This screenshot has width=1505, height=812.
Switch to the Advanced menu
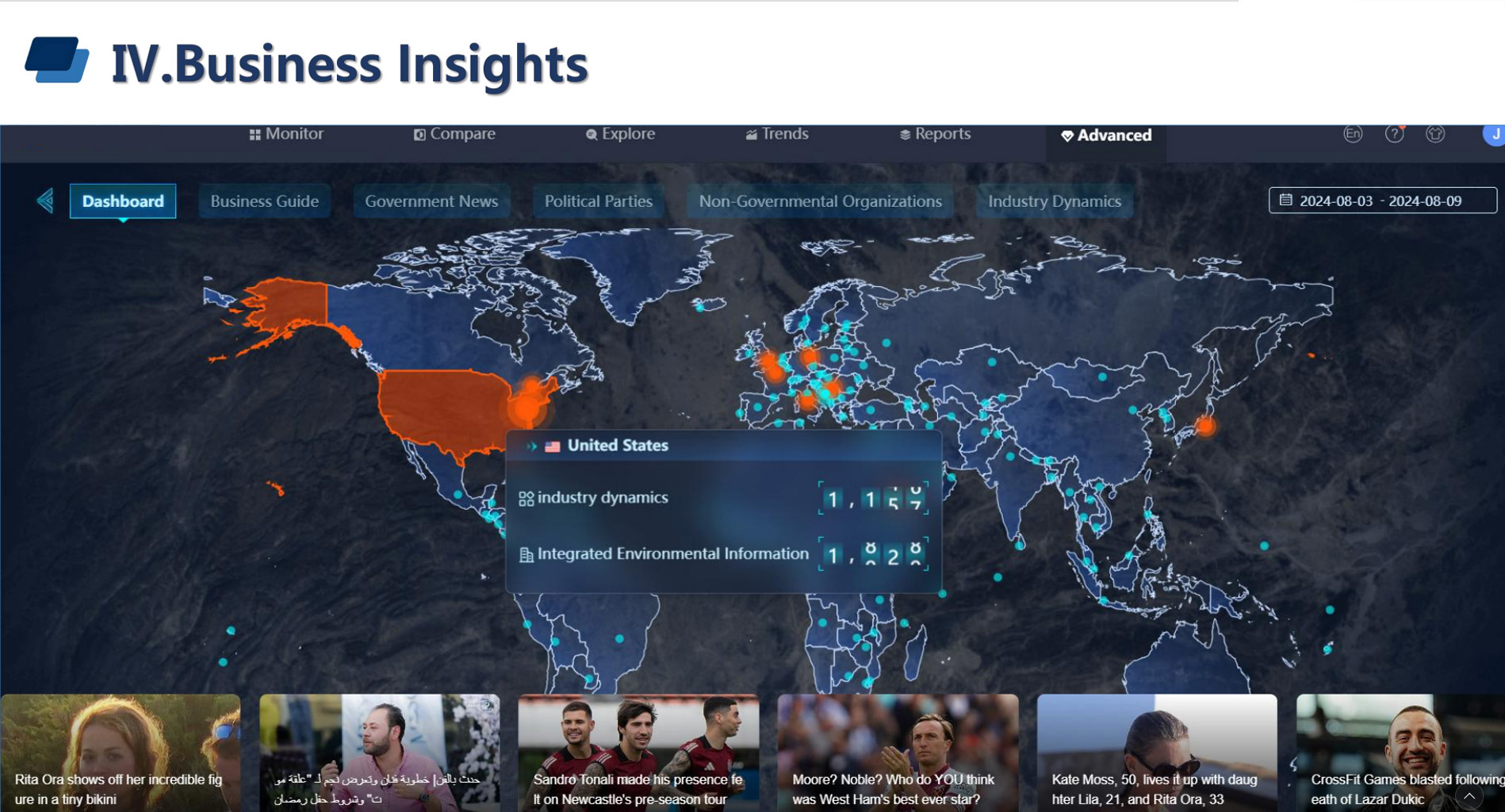coord(1105,136)
